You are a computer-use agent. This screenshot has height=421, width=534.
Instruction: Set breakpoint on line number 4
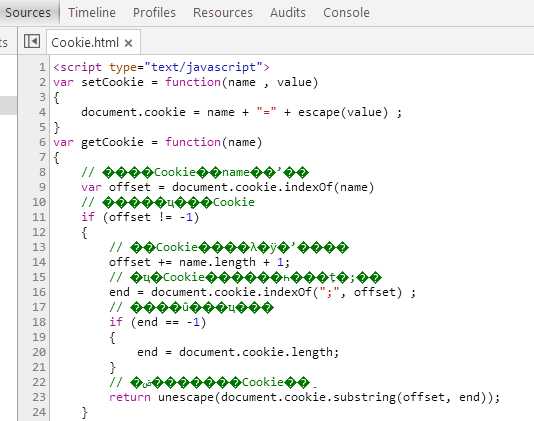[x=42, y=112]
